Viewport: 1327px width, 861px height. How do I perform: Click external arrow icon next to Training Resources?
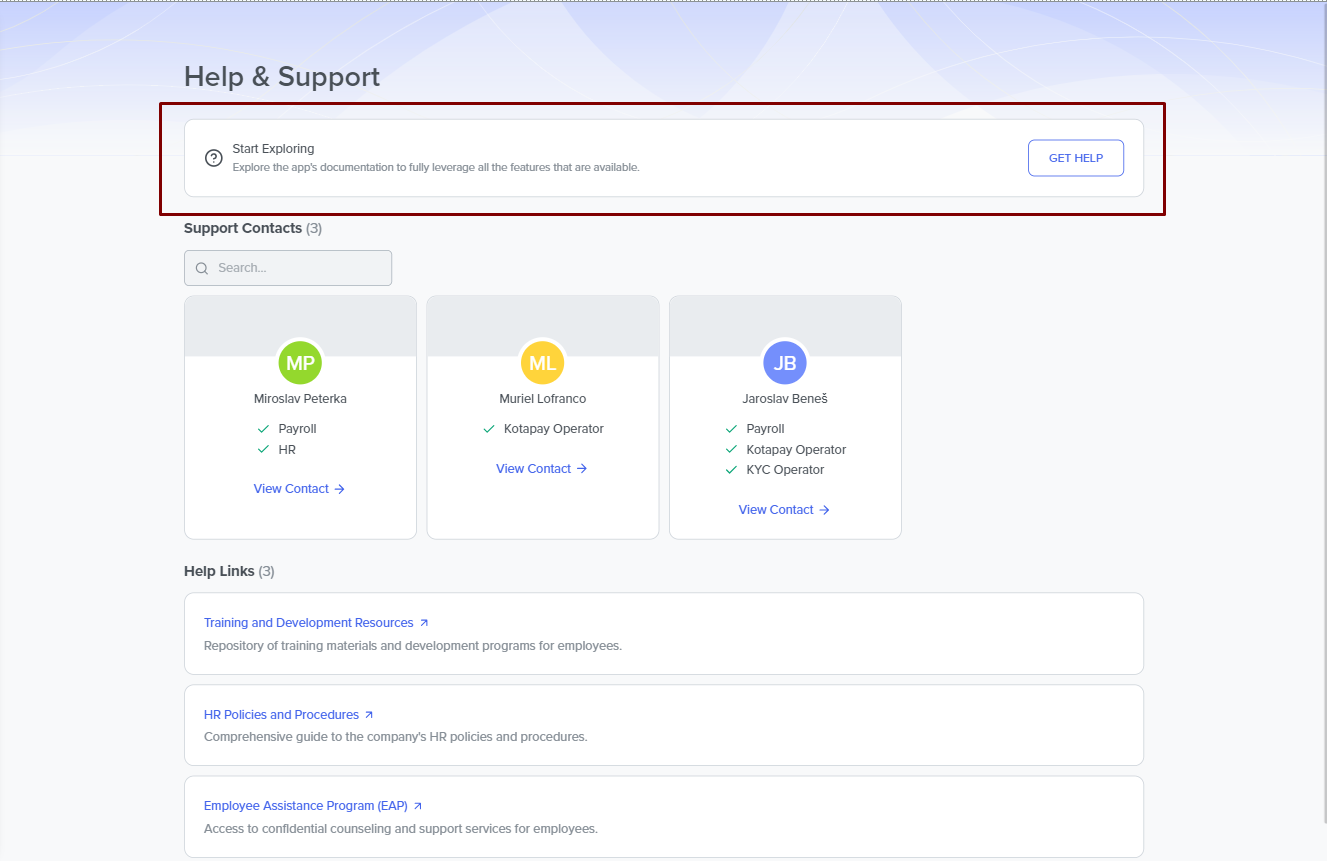(x=424, y=623)
